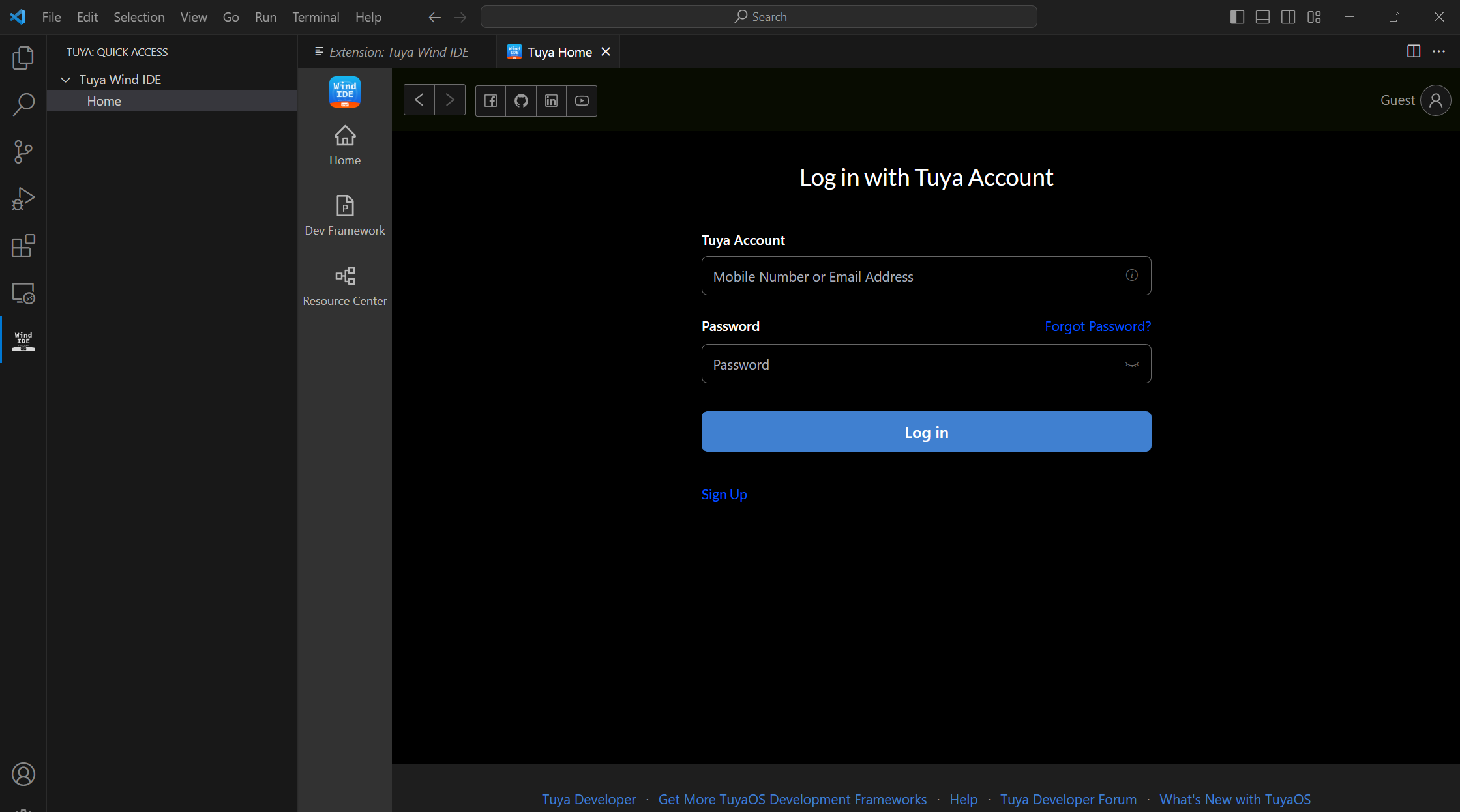
Task: Close the Tuya Home tab
Action: tap(606, 51)
